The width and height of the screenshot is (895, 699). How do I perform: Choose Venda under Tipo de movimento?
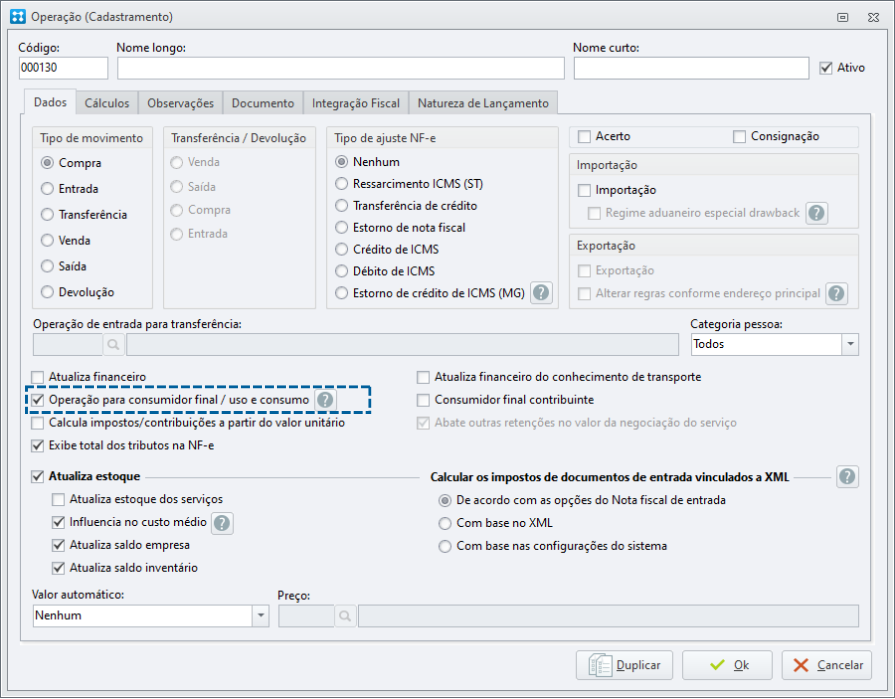tap(47, 240)
